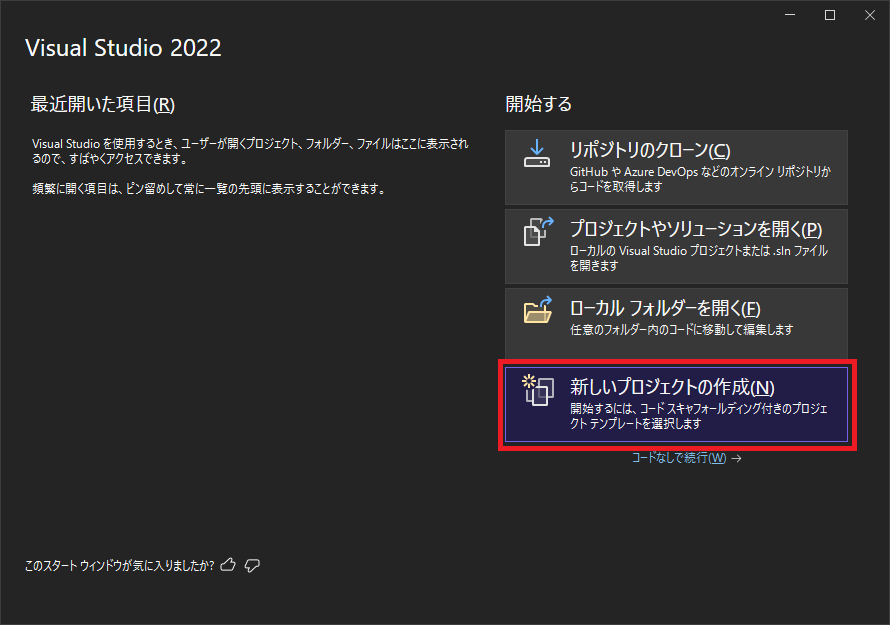This screenshot has height=625, width=890.
Task: Open リポジトリのクローン option
Action: [675, 166]
